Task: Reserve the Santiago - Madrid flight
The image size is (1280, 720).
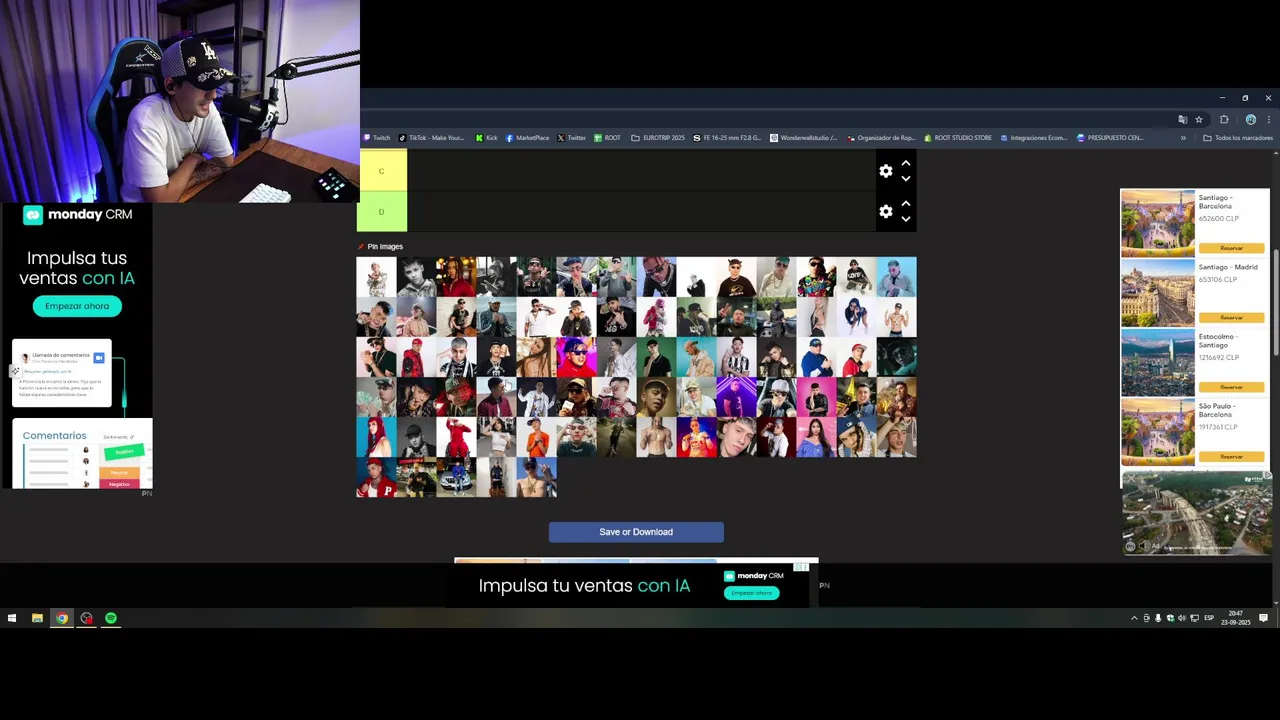Action: (x=1231, y=317)
